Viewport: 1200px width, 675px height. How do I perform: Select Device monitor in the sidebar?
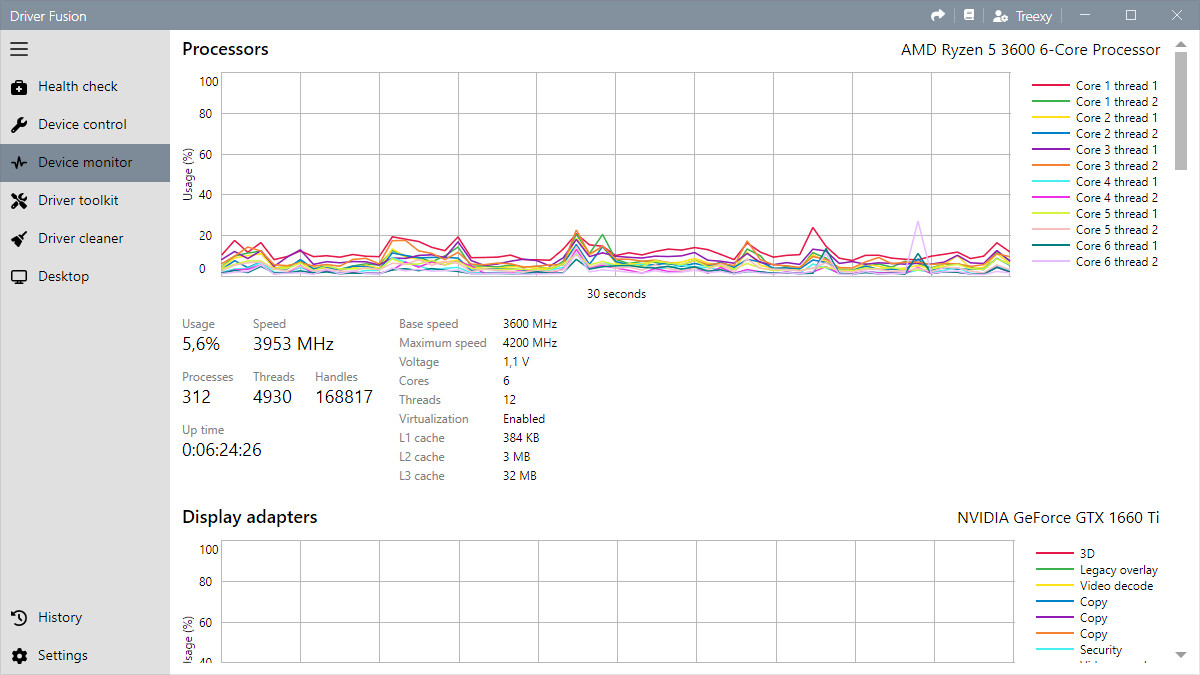[85, 162]
